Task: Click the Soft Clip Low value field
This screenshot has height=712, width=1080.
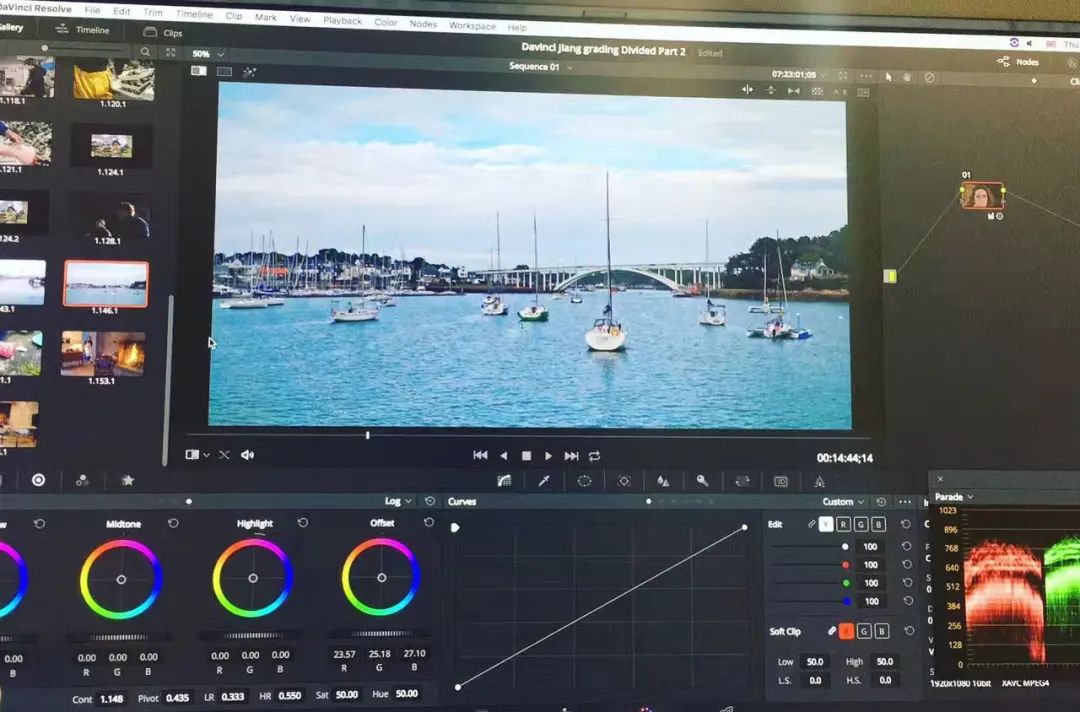Action: click(x=815, y=661)
